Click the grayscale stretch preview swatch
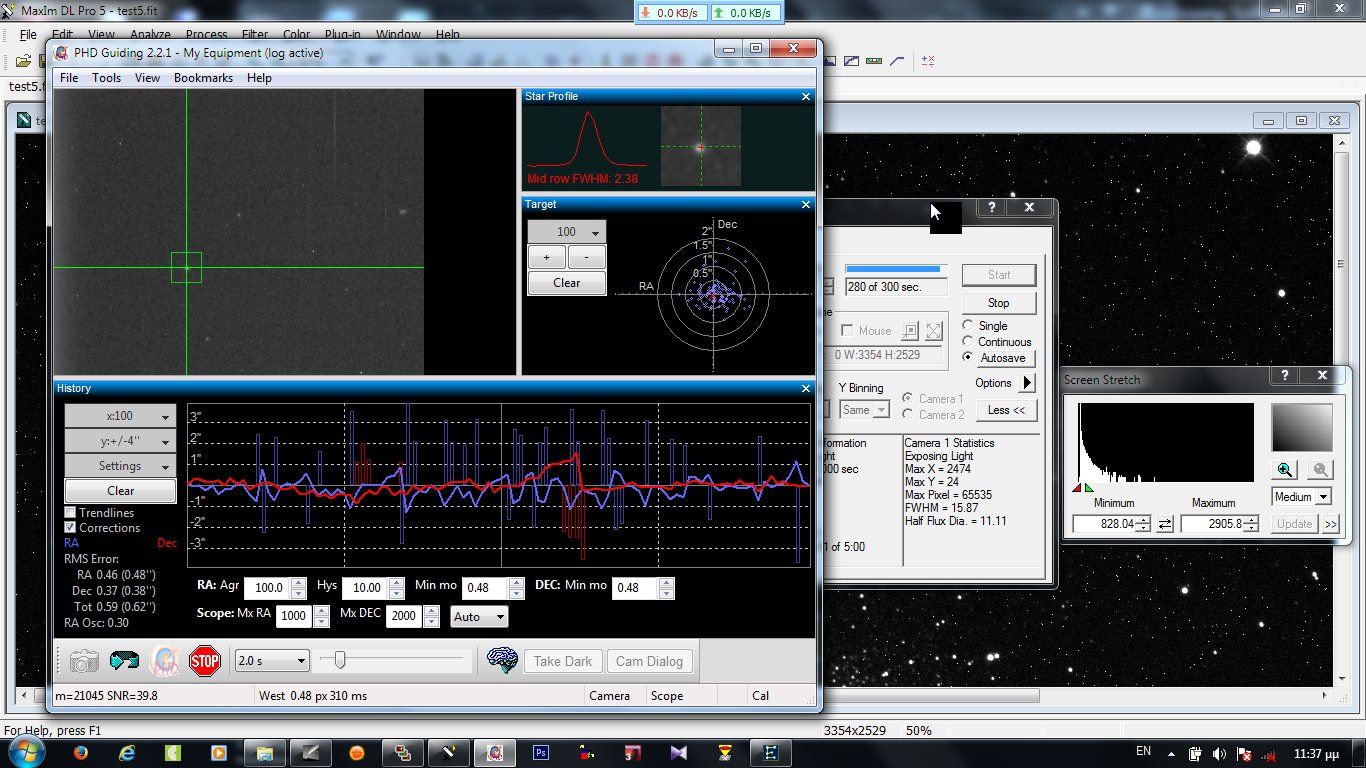The image size is (1366, 768). (x=1302, y=428)
